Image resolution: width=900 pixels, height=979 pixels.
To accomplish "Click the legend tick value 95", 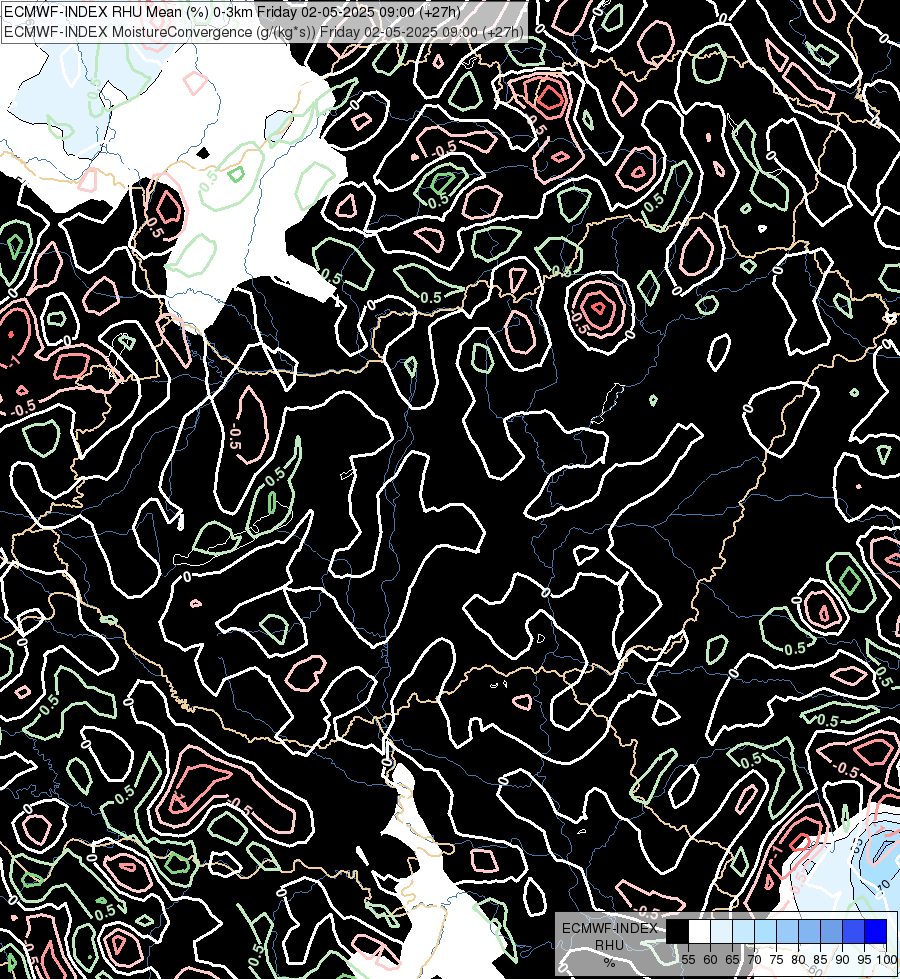I will coord(864,960).
